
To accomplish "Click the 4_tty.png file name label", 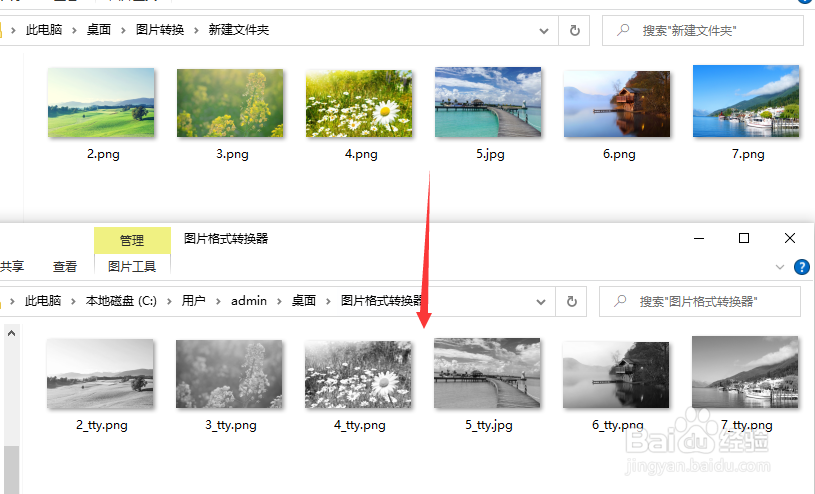I will pyautogui.click(x=360, y=425).
